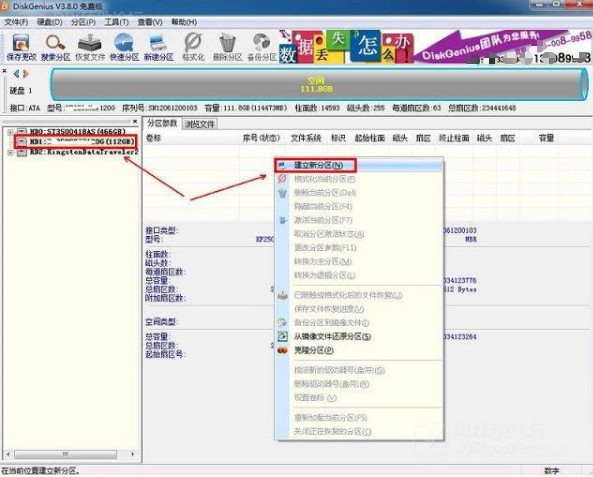Click the 卷标 column header
593x477 pixels.
pyautogui.click(x=153, y=138)
